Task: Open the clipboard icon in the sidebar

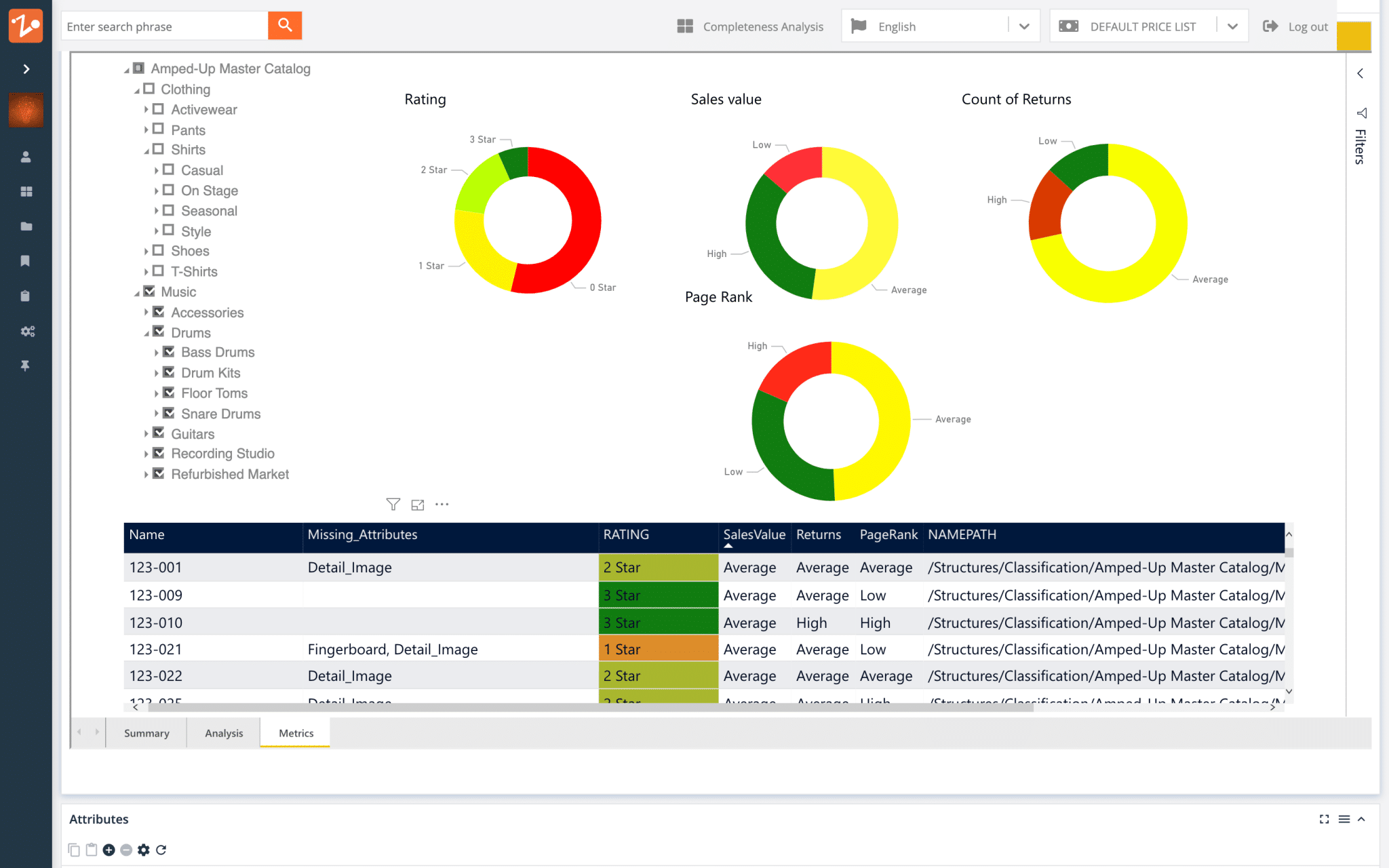Action: coord(26,296)
